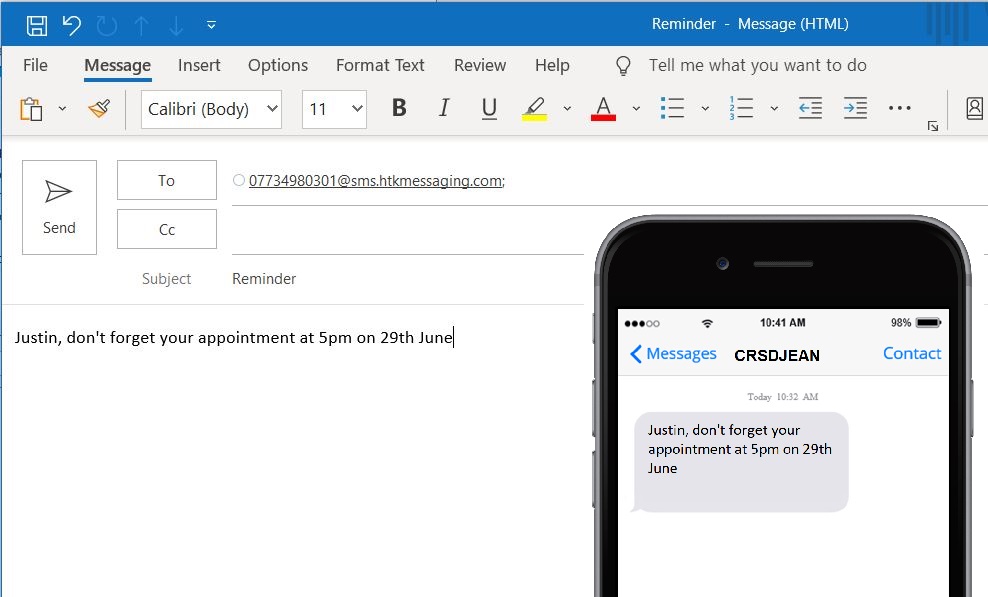Viewport: 988px width, 597px height.
Task: Toggle Bold formatting
Action: (399, 108)
